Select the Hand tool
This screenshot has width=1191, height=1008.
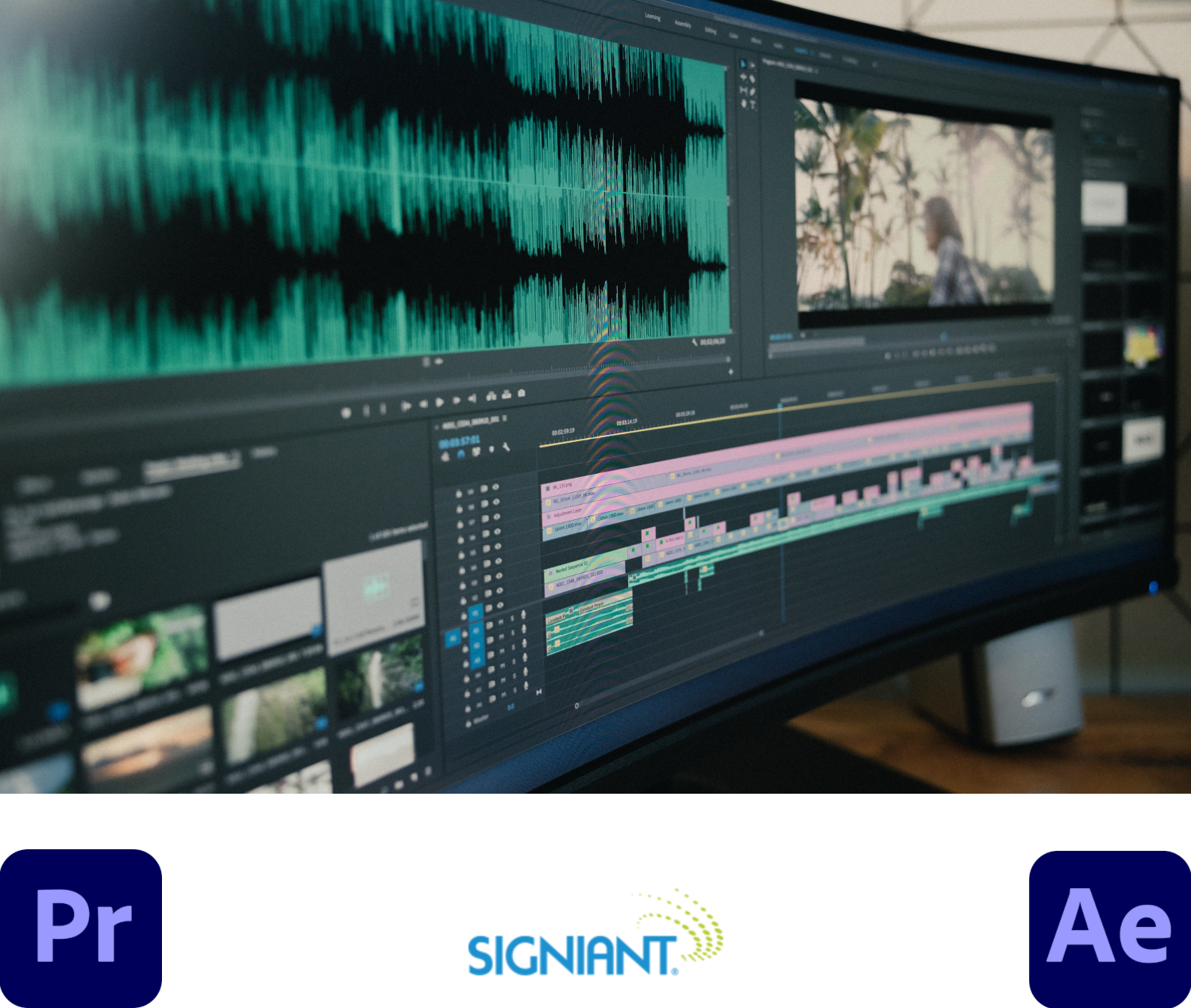tap(744, 104)
